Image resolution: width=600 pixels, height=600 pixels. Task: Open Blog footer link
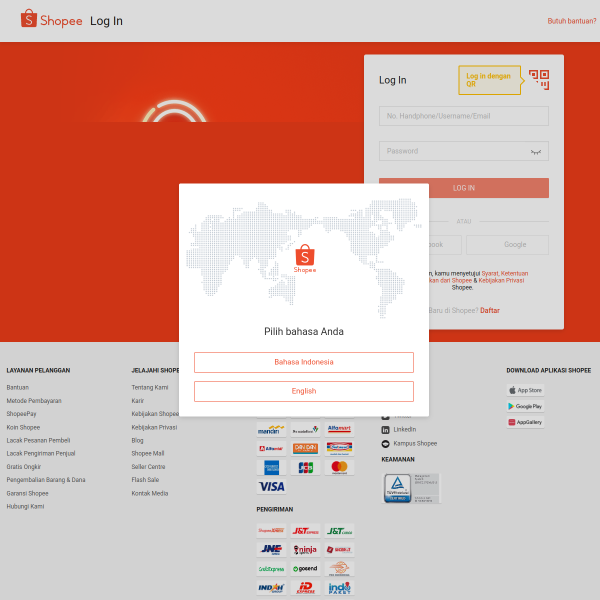pos(137,440)
